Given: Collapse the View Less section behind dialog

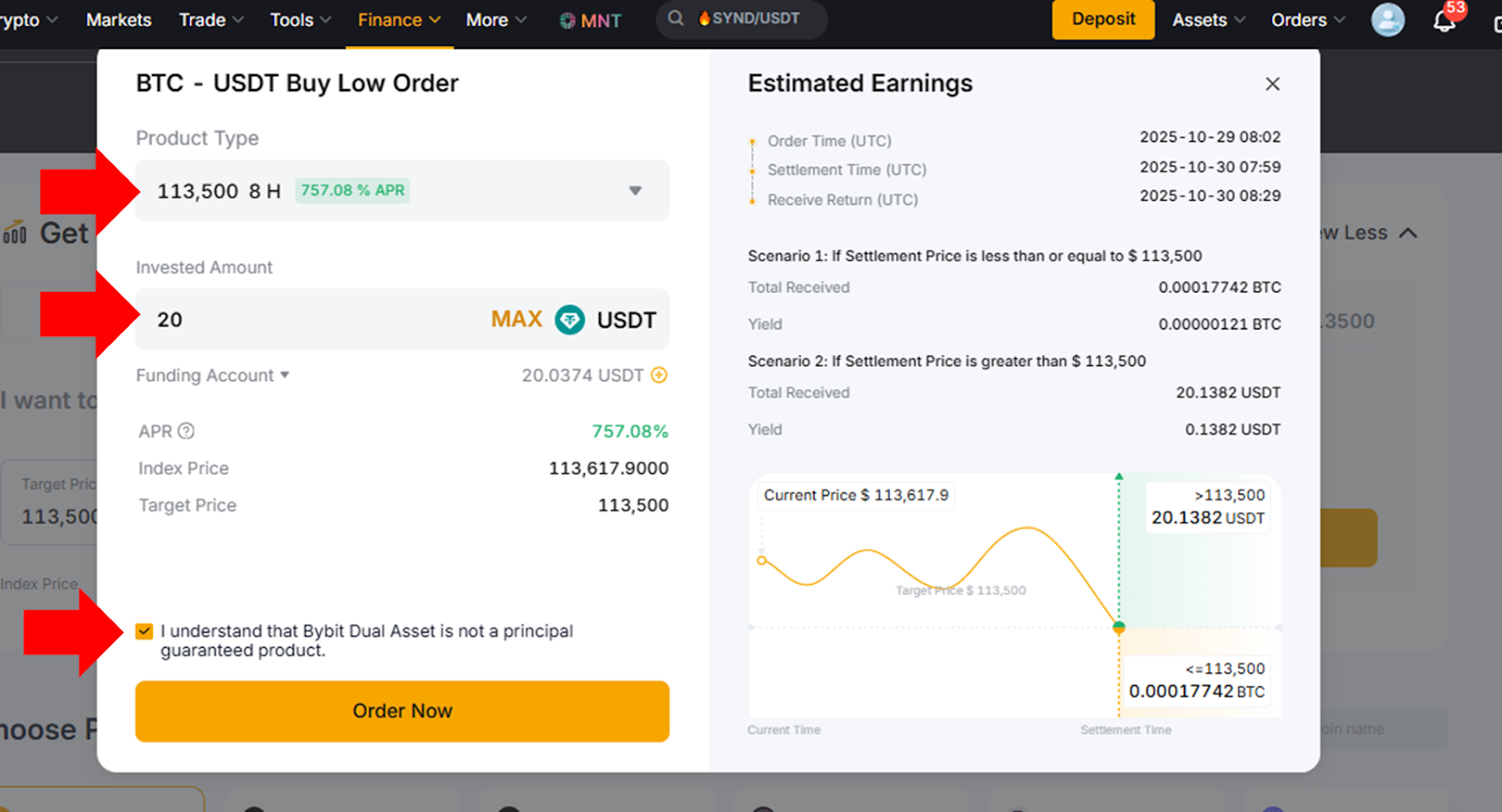Looking at the screenshot, I should (x=1369, y=233).
